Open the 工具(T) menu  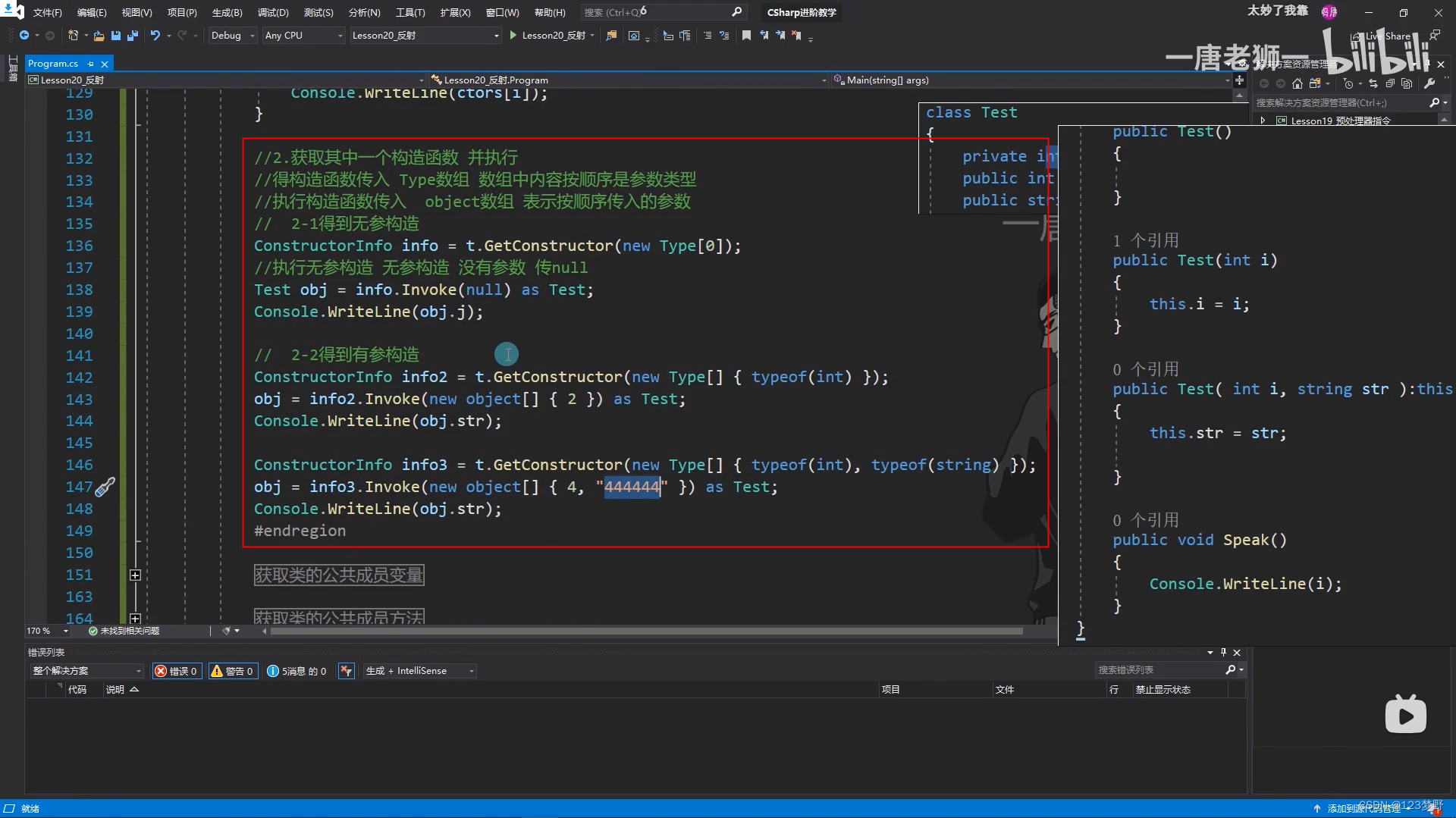[410, 12]
